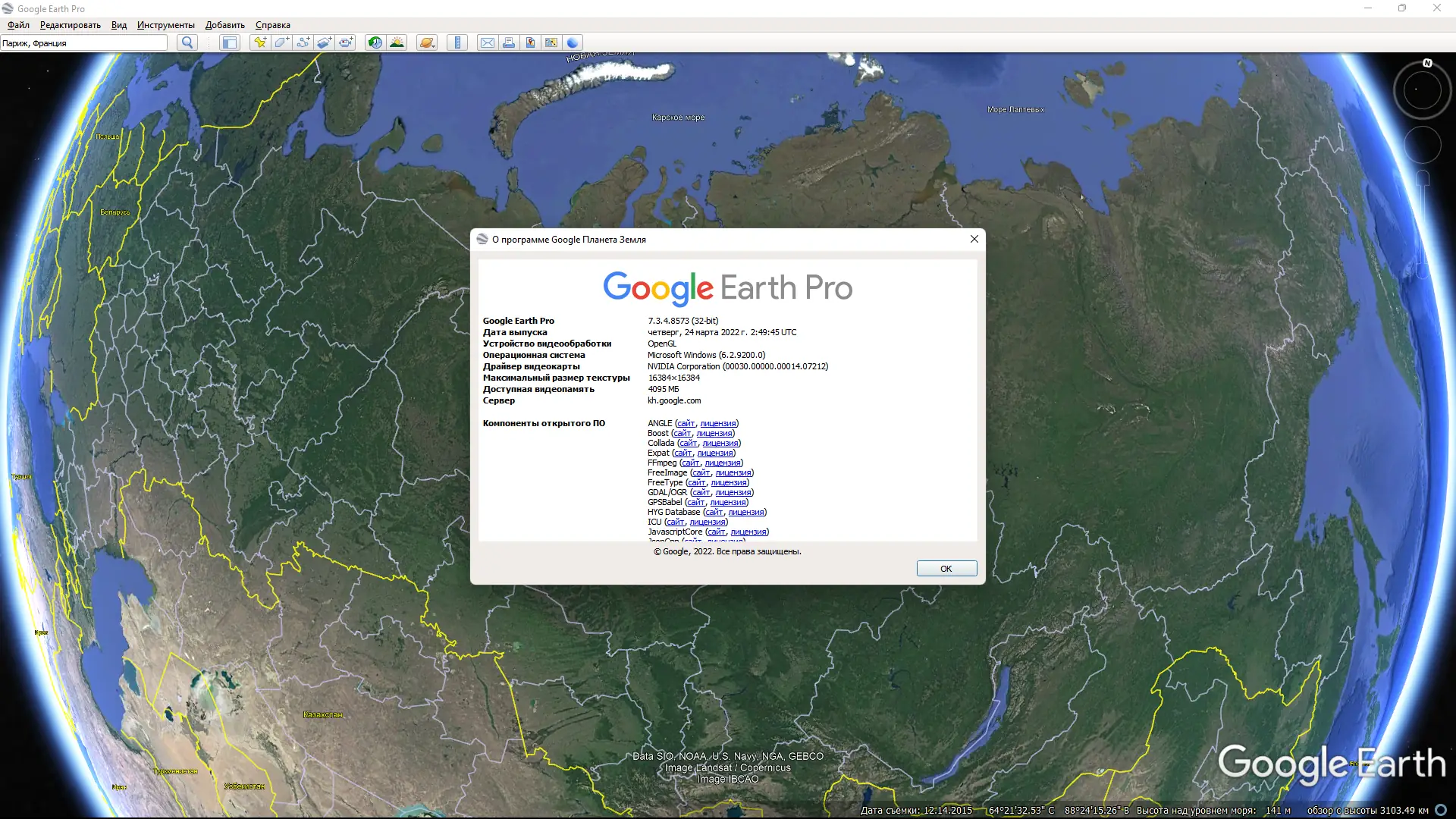
Task: Toggle sunlight across landscape icon
Action: [x=397, y=43]
